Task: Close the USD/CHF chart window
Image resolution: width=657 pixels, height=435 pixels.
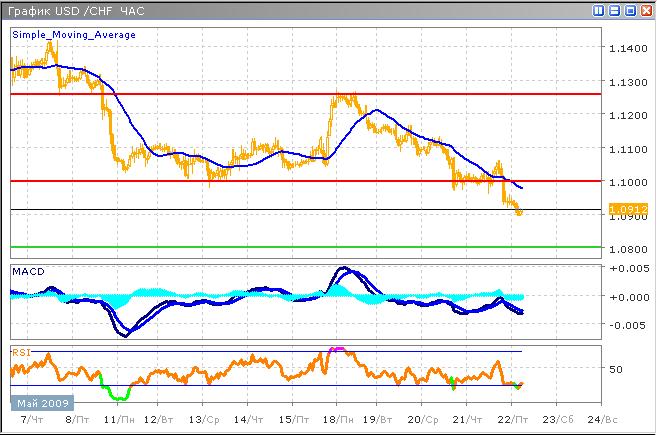Action: pos(644,11)
